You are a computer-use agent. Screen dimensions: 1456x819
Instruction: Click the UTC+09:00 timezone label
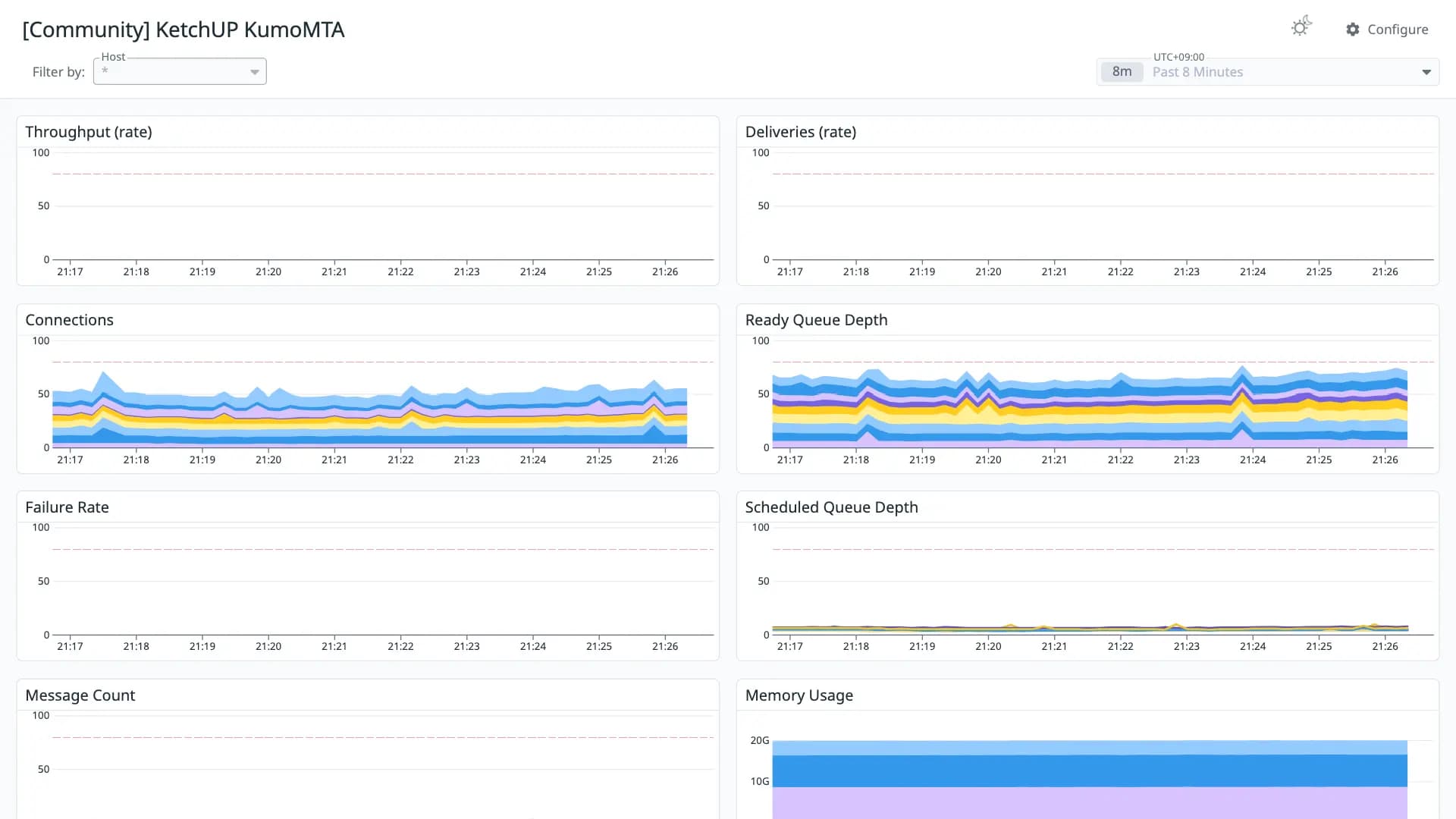point(1178,57)
